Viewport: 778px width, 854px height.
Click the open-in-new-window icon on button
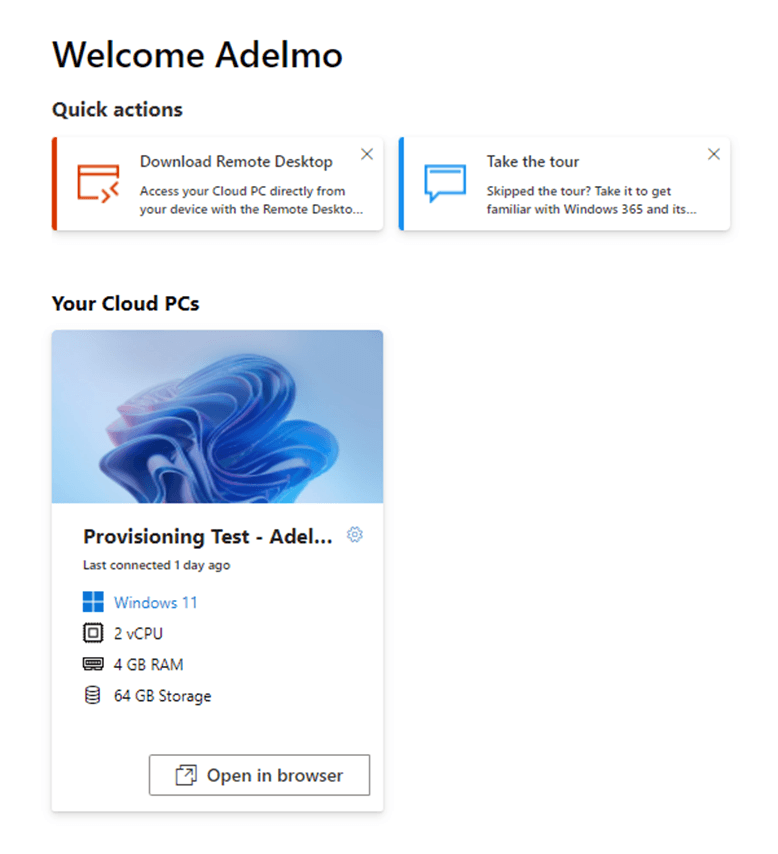tap(186, 775)
